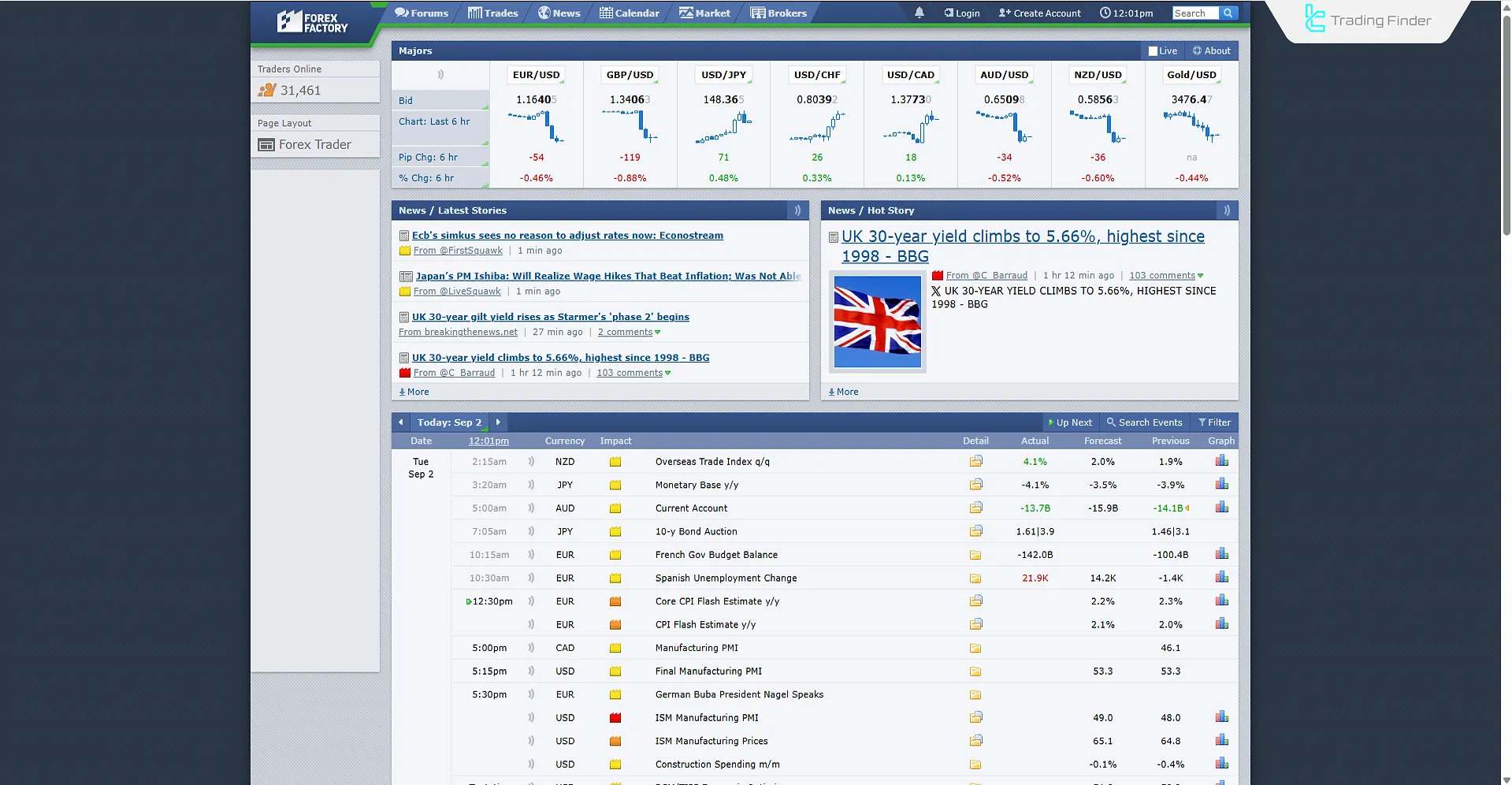Viewport: 1512px width, 785px height.
Task: Click the Forex Factory logo
Action: (313, 22)
